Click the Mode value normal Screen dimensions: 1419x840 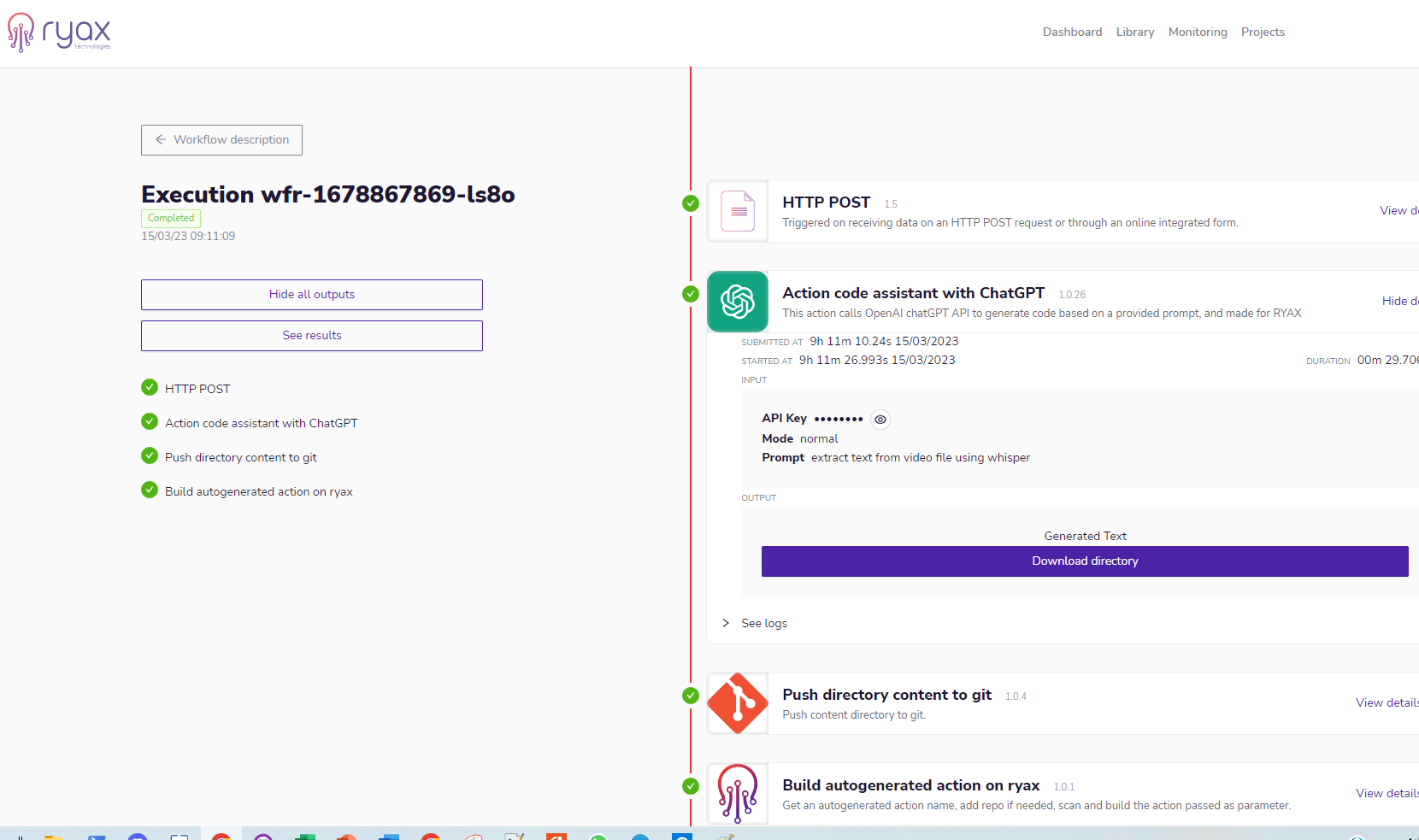click(x=819, y=438)
